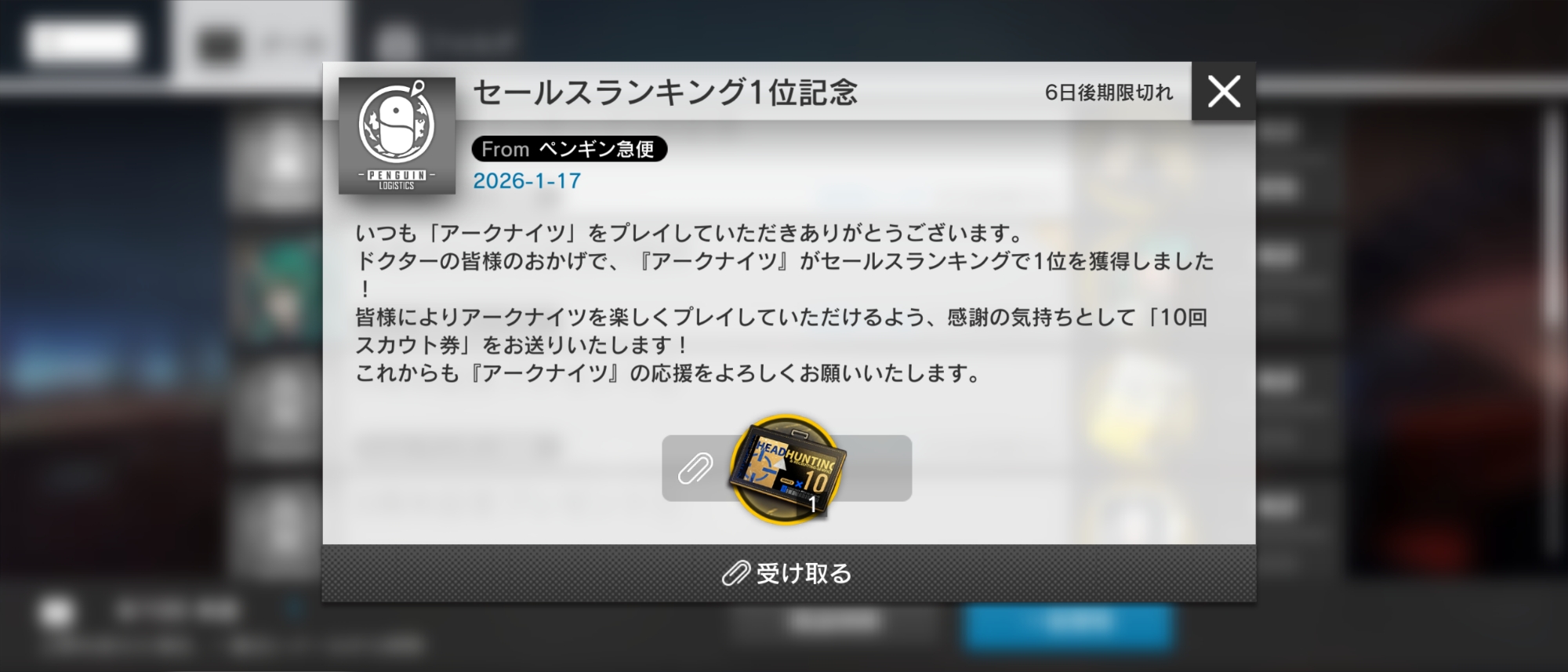Click the blurred white back button
This screenshot has height=672, width=1568.
tap(83, 42)
